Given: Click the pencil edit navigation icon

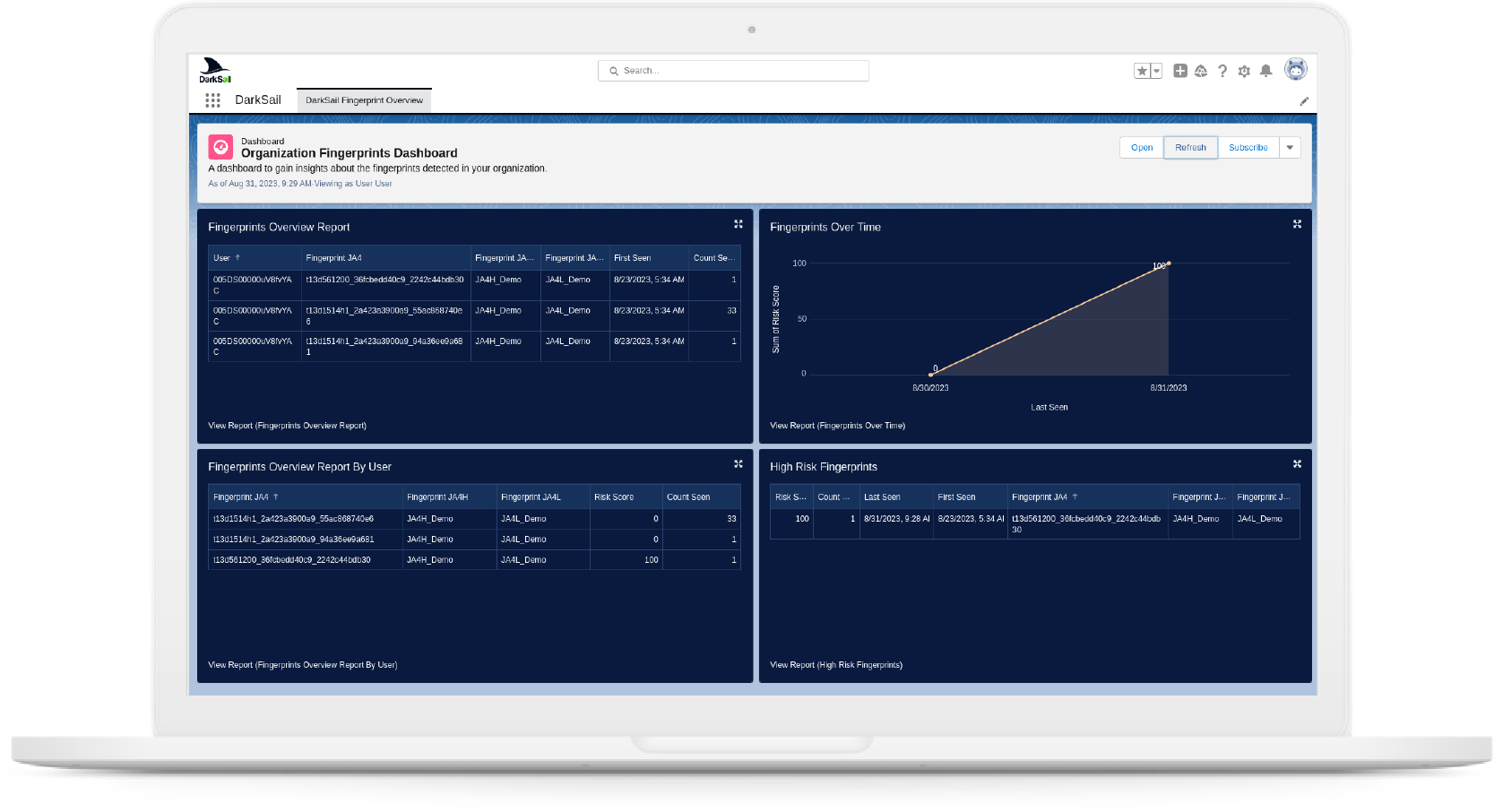Looking at the screenshot, I should 1304,101.
